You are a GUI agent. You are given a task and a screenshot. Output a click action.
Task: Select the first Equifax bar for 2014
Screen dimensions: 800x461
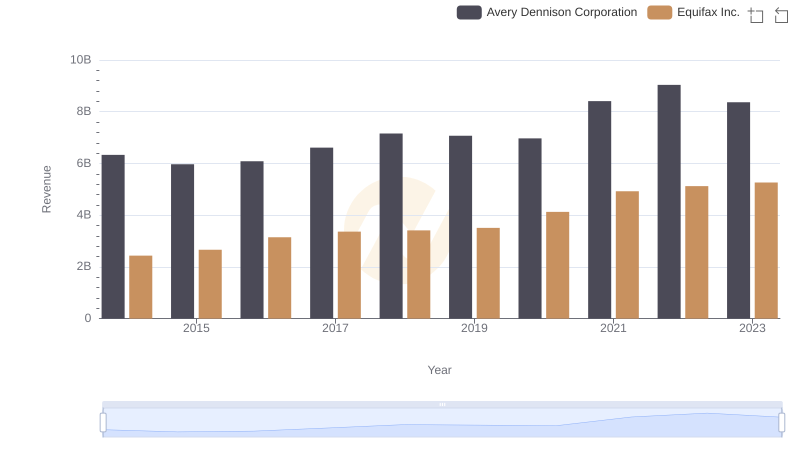tap(141, 287)
